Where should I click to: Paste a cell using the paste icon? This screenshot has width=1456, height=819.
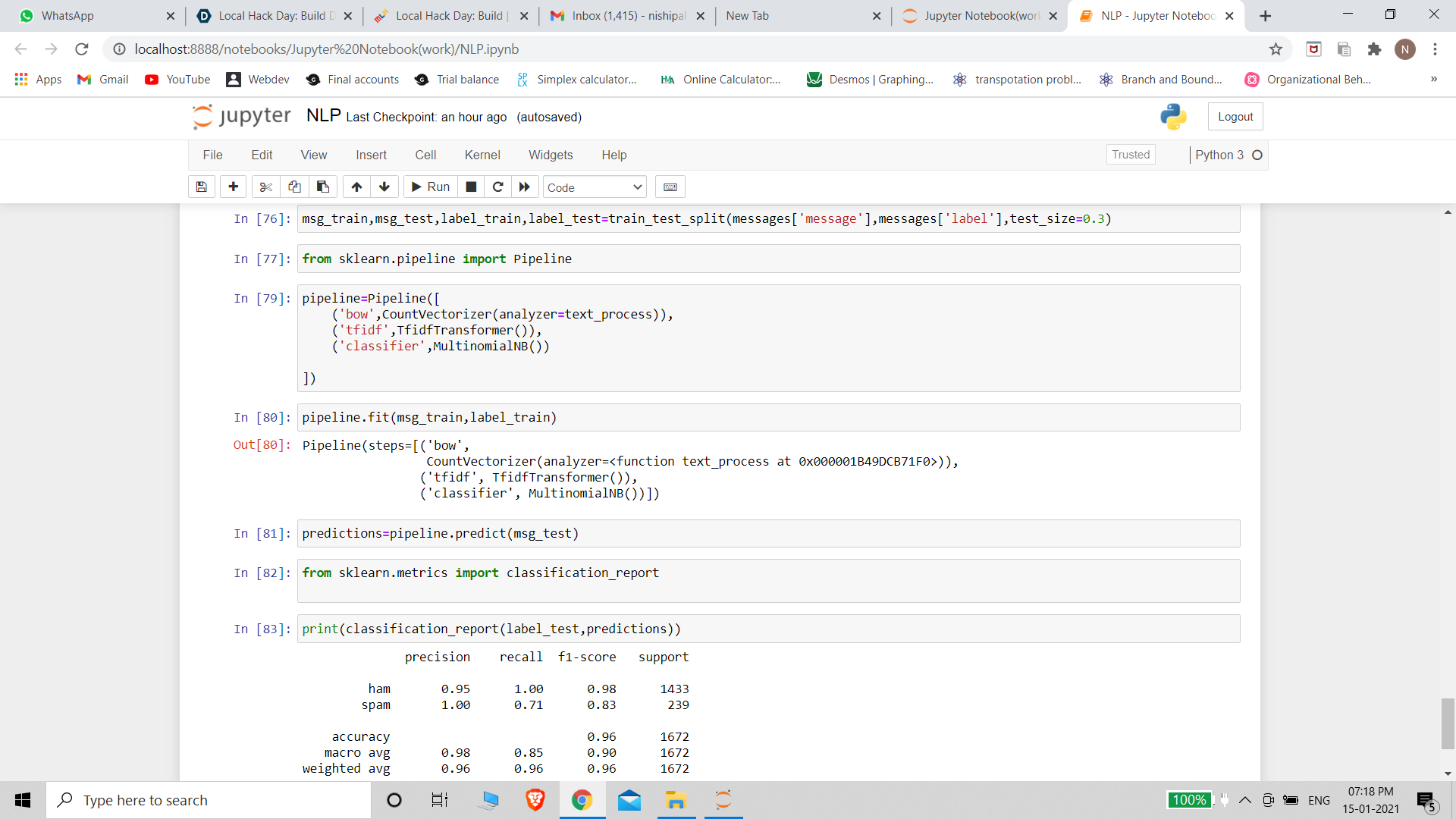tap(322, 187)
